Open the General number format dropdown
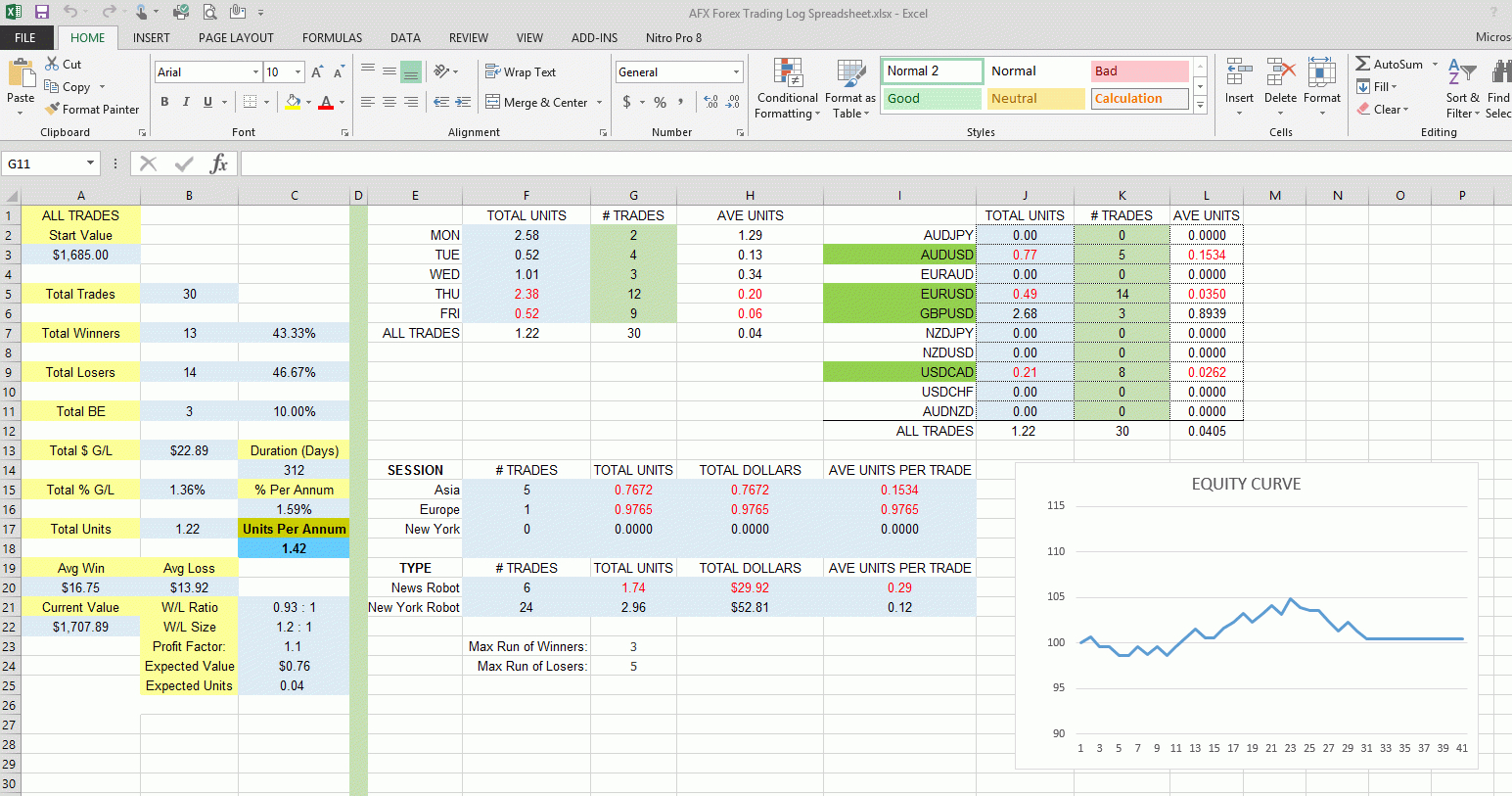 736,72
